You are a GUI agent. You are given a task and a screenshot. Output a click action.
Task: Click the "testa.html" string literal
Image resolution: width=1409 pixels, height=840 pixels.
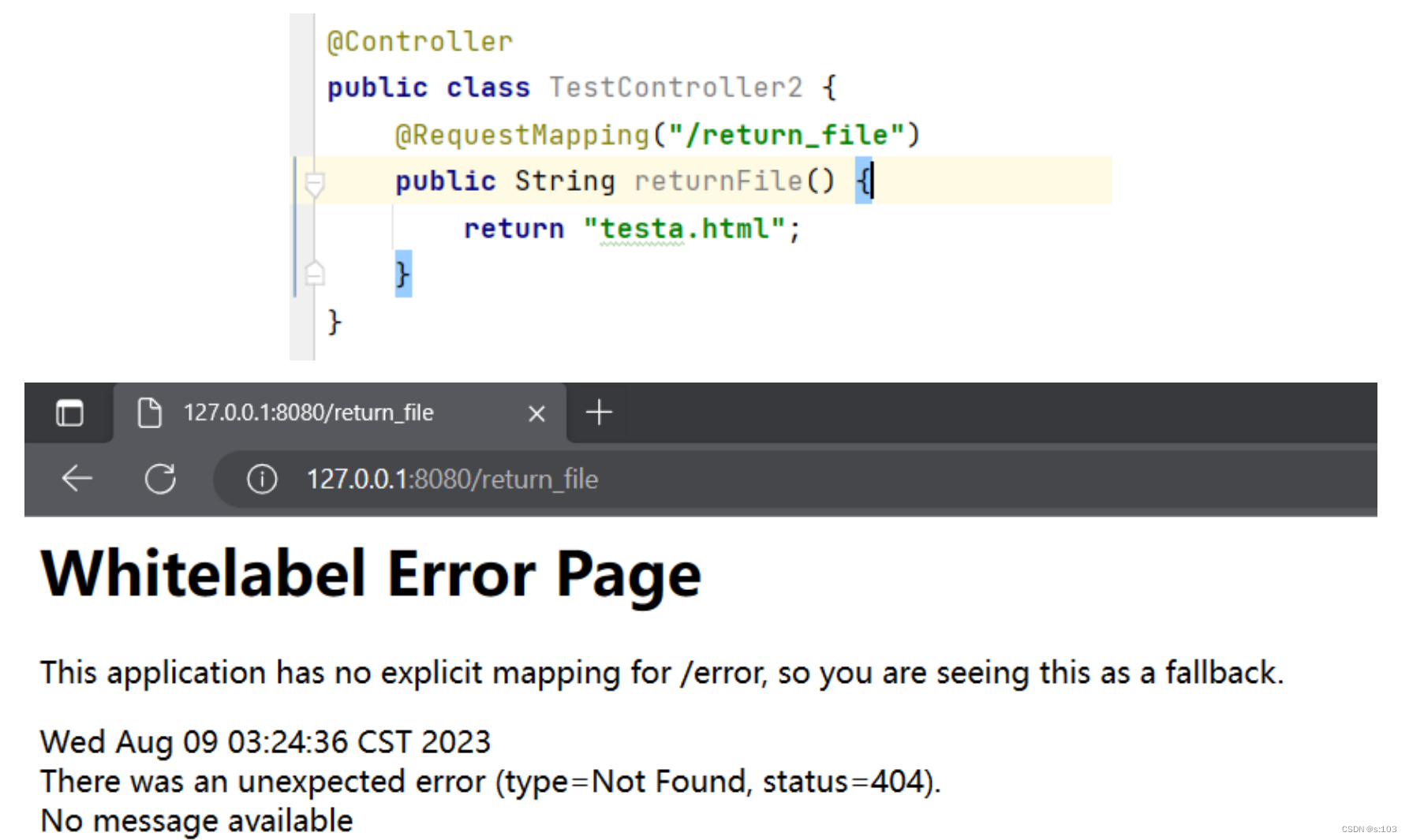(x=684, y=229)
